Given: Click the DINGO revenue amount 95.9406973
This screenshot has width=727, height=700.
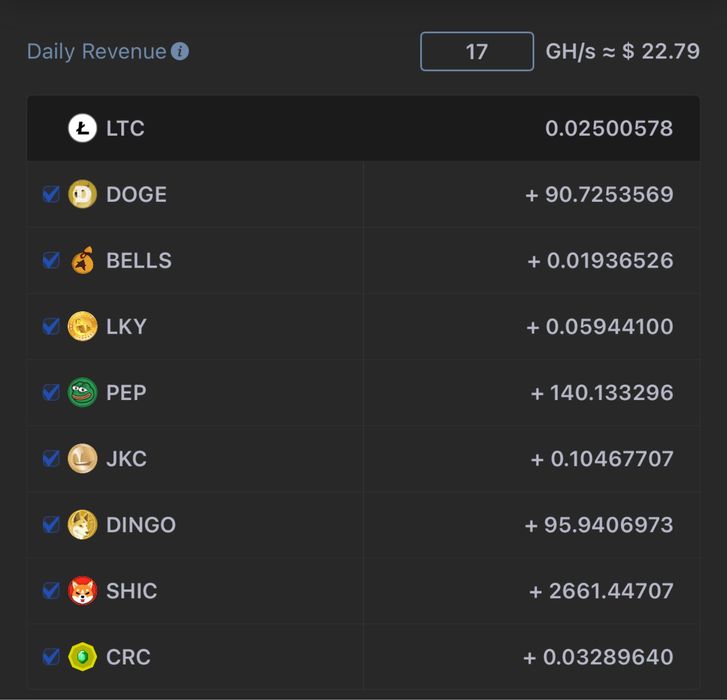Looking at the screenshot, I should click(x=609, y=524).
